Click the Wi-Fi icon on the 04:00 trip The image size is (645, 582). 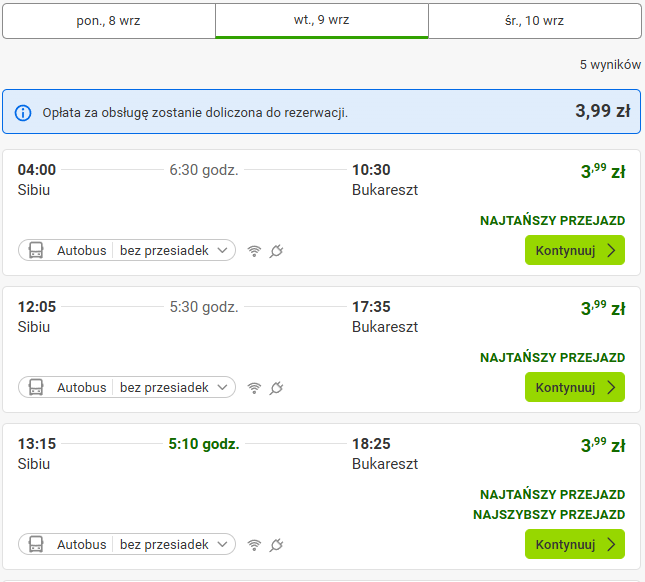click(x=254, y=251)
